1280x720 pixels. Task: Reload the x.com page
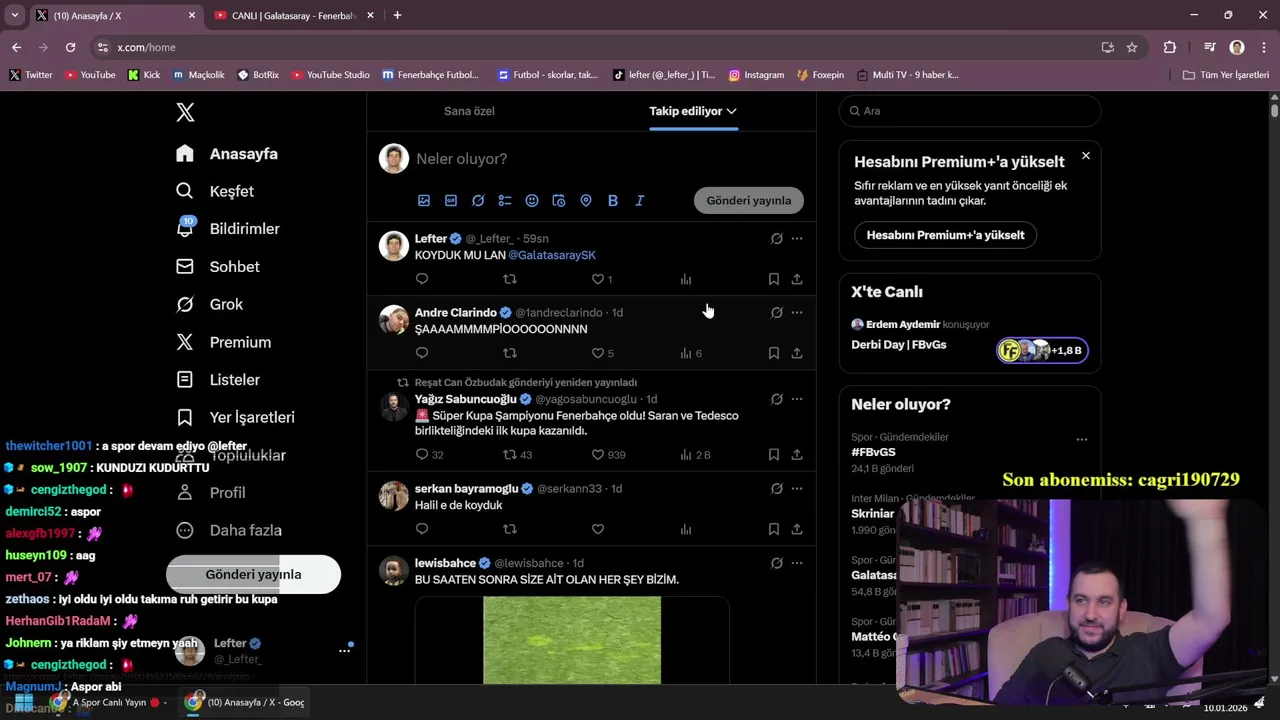70,47
